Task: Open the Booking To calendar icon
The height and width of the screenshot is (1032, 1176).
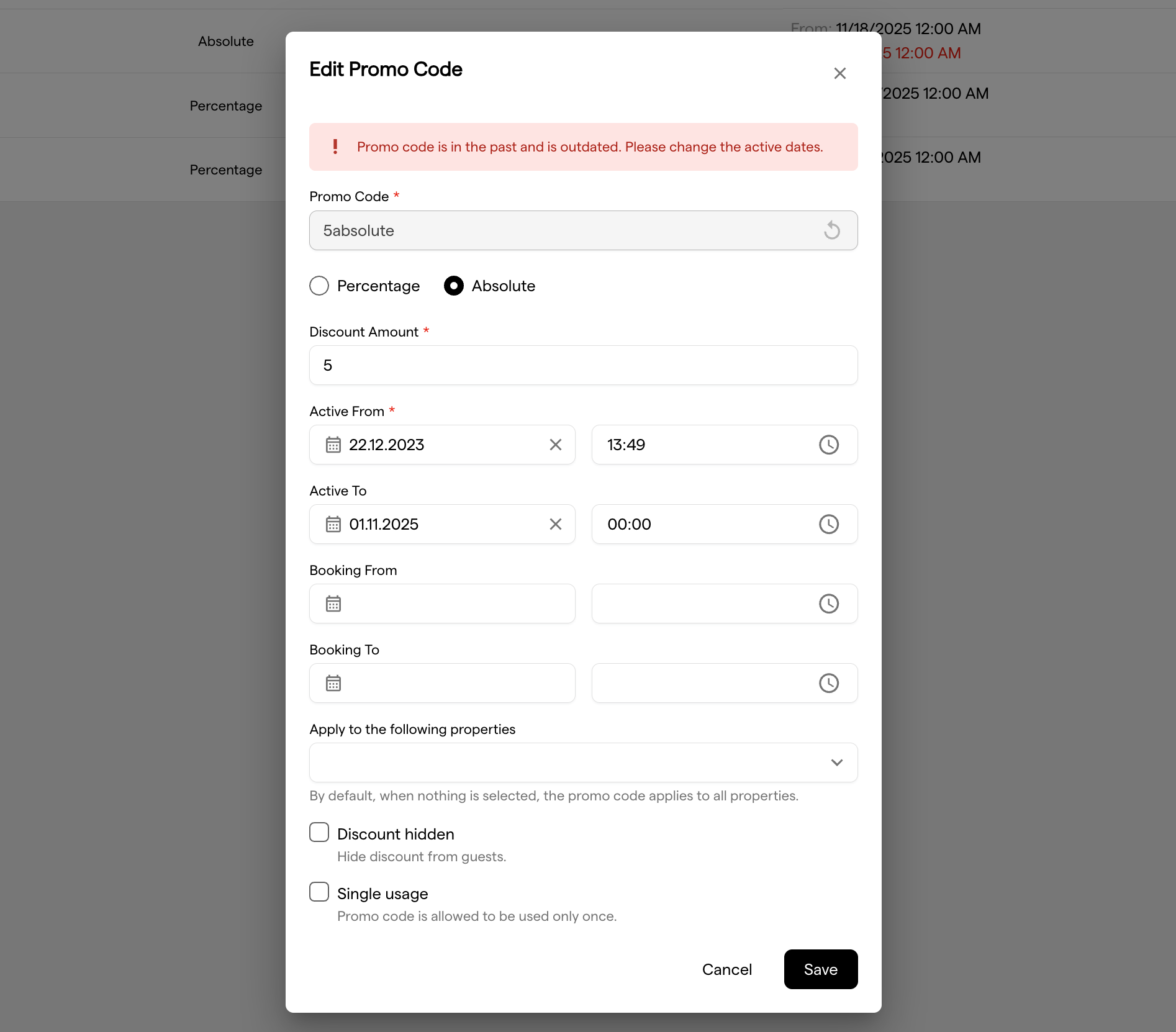Action: (333, 683)
